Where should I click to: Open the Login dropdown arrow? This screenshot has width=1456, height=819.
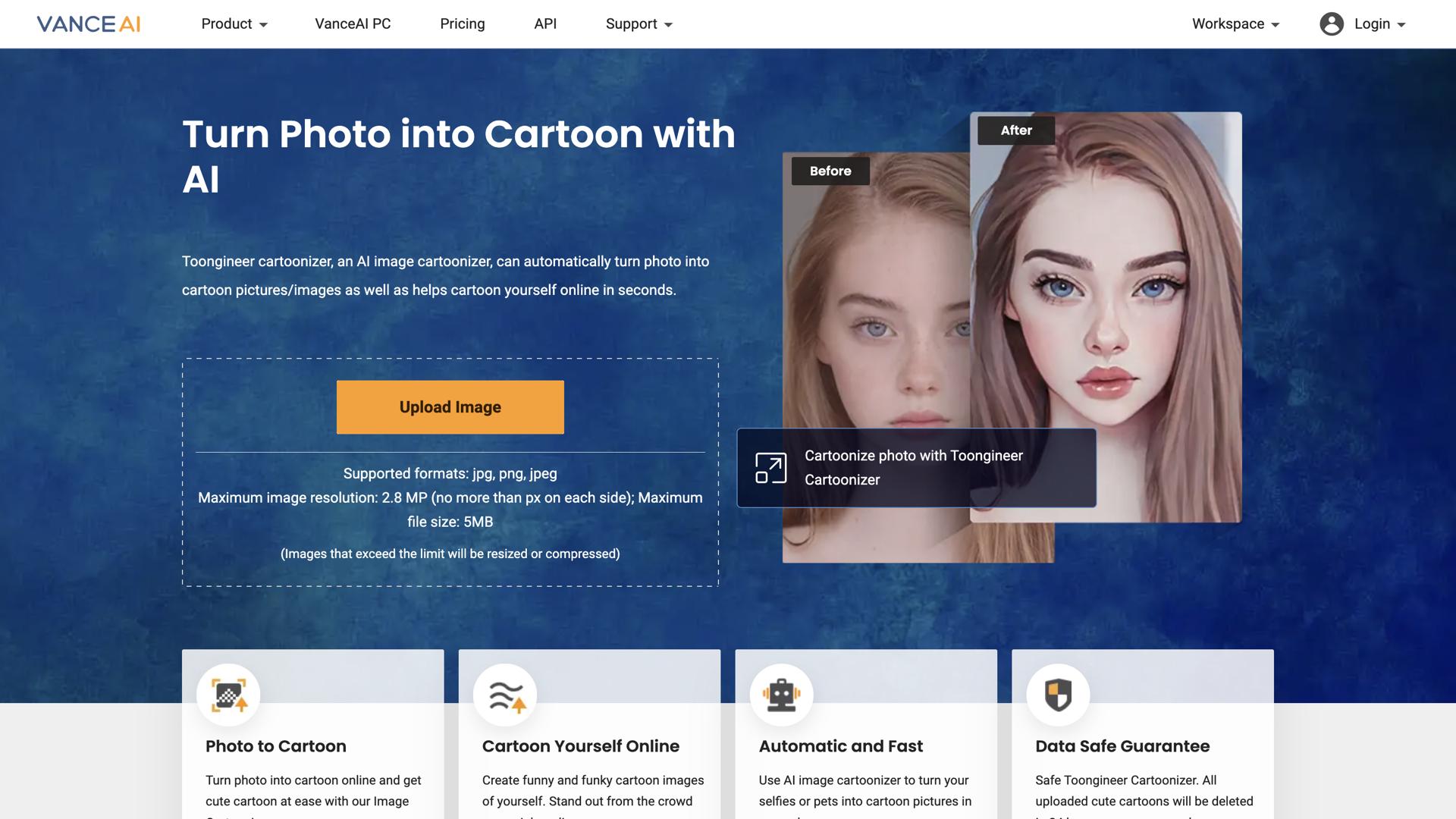[1401, 25]
